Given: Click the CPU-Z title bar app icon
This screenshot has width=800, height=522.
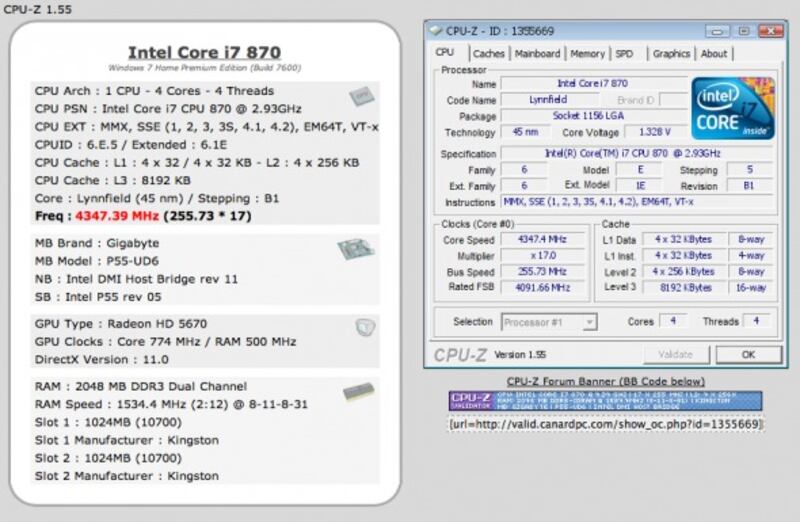Looking at the screenshot, I should click(435, 30).
